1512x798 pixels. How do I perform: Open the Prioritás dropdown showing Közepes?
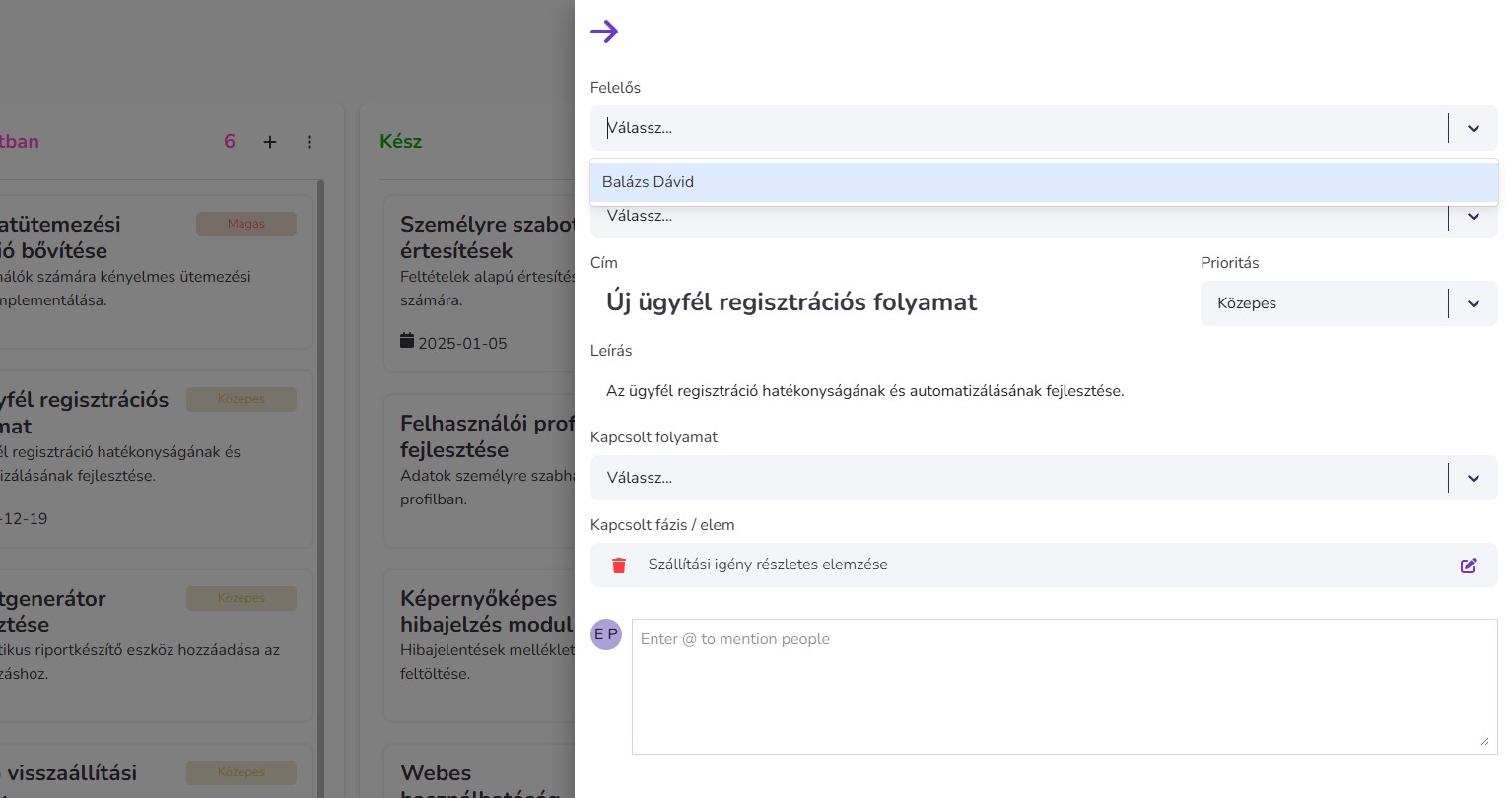1347,303
